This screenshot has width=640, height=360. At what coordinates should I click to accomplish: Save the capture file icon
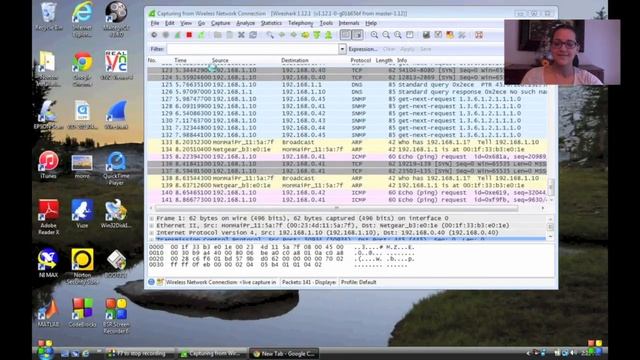point(229,35)
